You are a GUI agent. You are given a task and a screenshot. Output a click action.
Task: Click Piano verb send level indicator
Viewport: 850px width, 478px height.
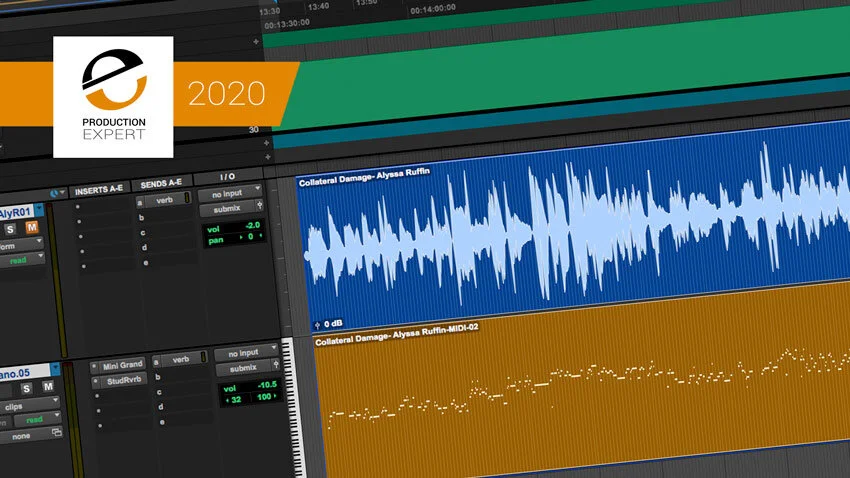pyautogui.click(x=203, y=357)
